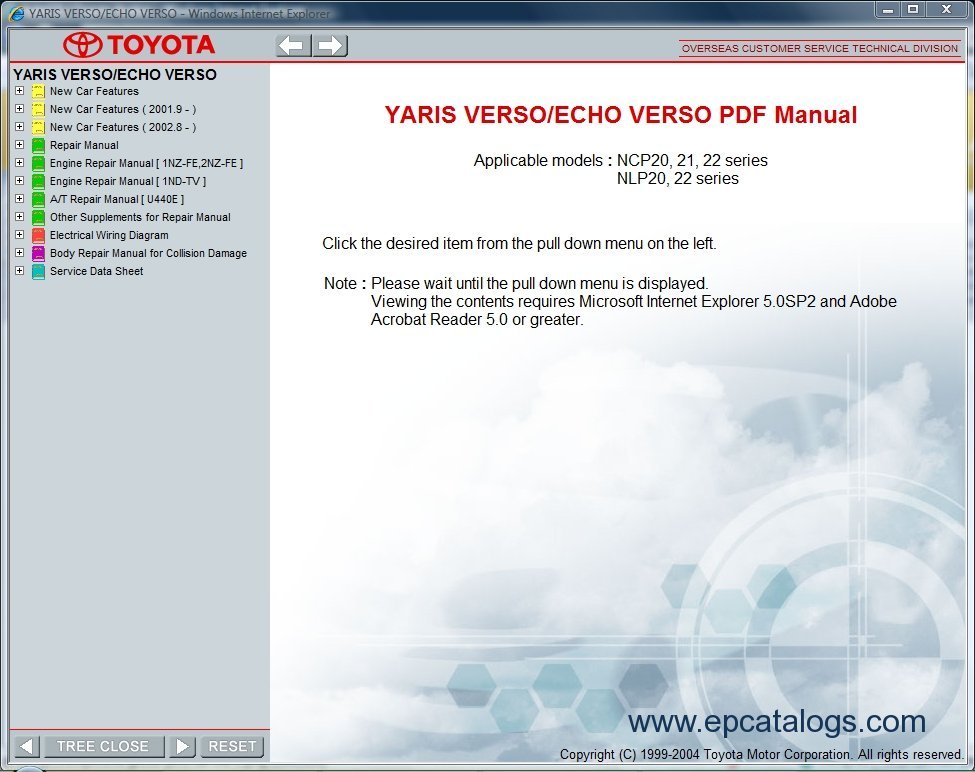Expand Other Supplements for Repair Manual node
The image size is (975, 772).
tap(19, 216)
